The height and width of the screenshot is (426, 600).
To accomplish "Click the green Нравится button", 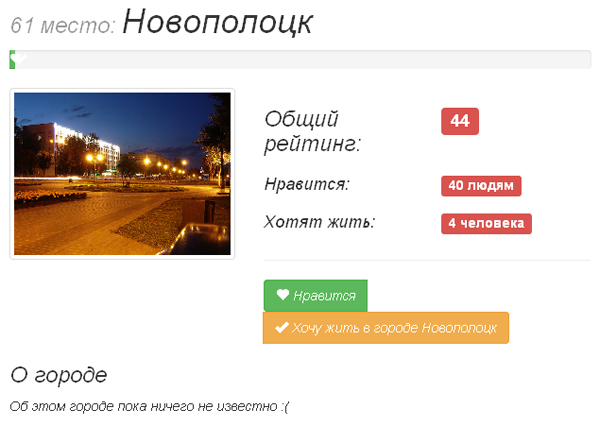I will (316, 295).
